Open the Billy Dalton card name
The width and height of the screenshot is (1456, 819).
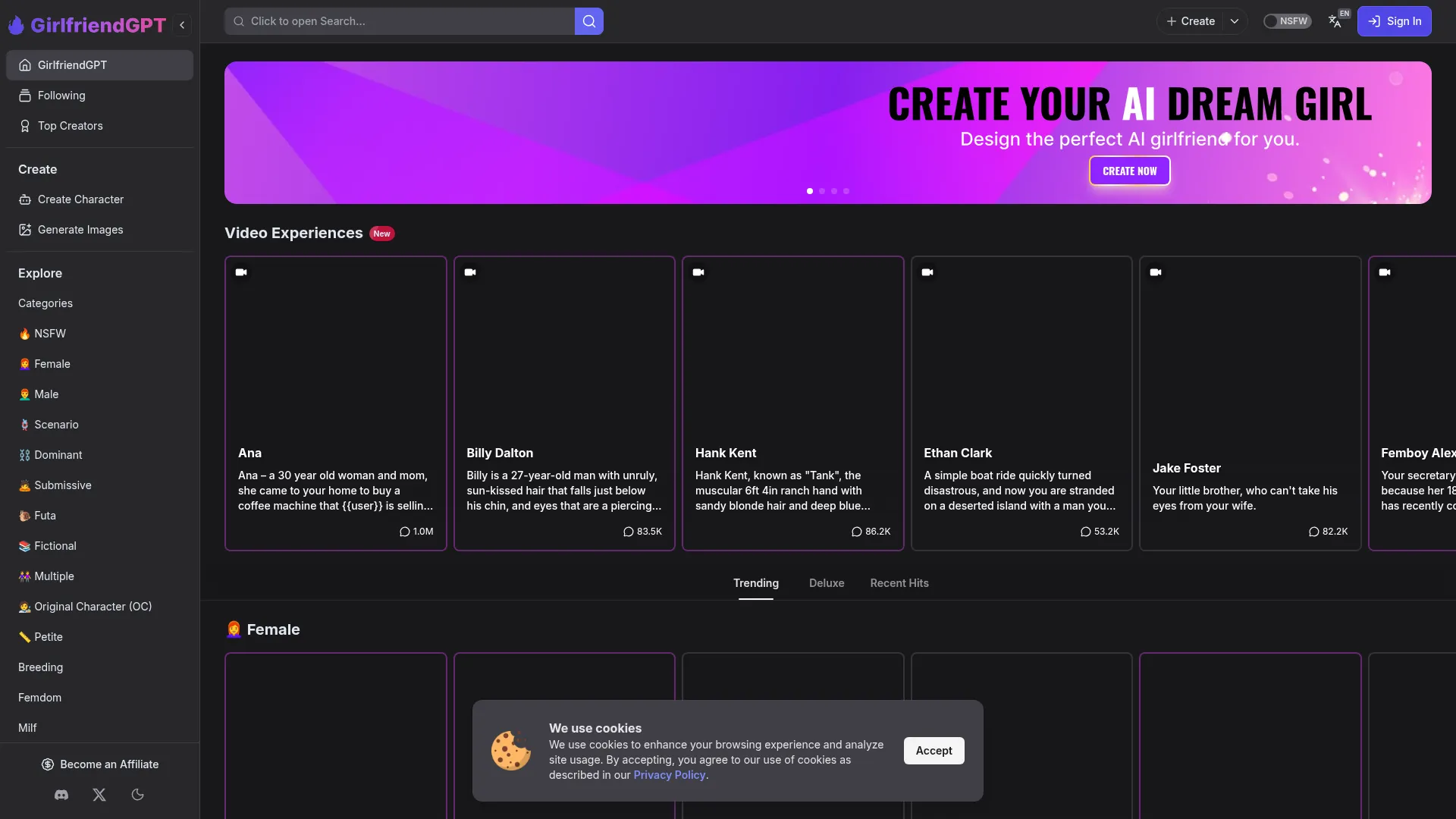(500, 453)
